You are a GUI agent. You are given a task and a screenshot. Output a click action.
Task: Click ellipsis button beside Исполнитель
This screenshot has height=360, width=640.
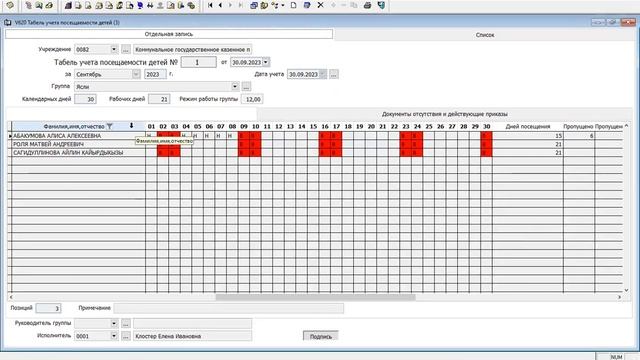click(126, 336)
